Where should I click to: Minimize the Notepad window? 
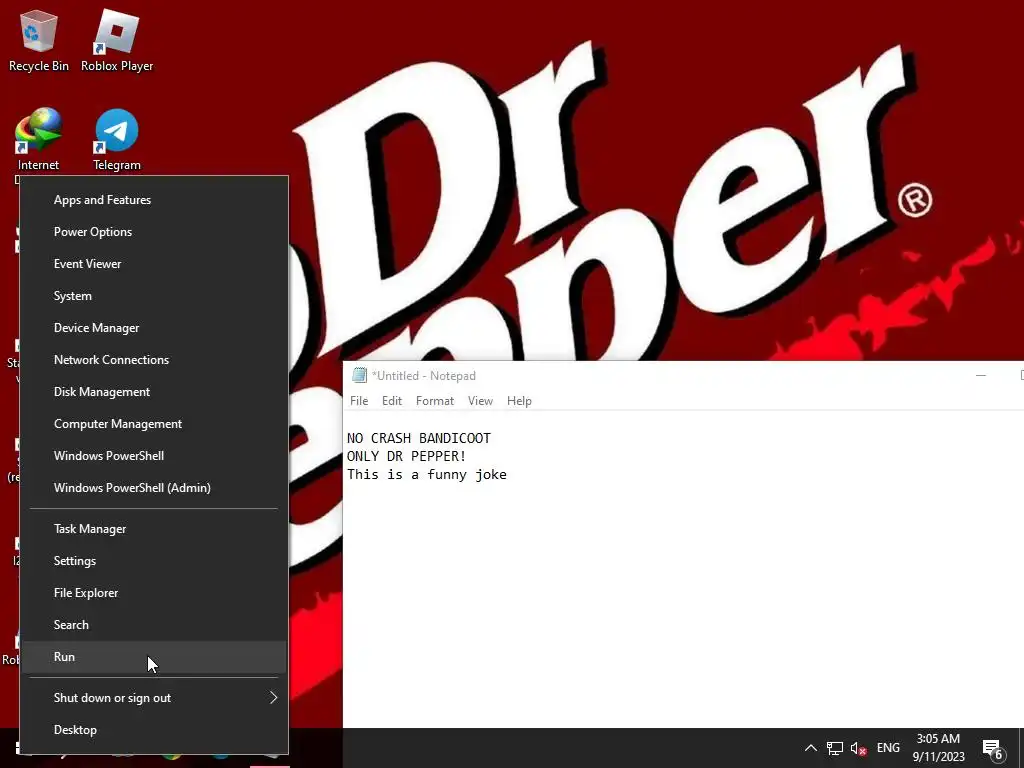pyautogui.click(x=980, y=376)
